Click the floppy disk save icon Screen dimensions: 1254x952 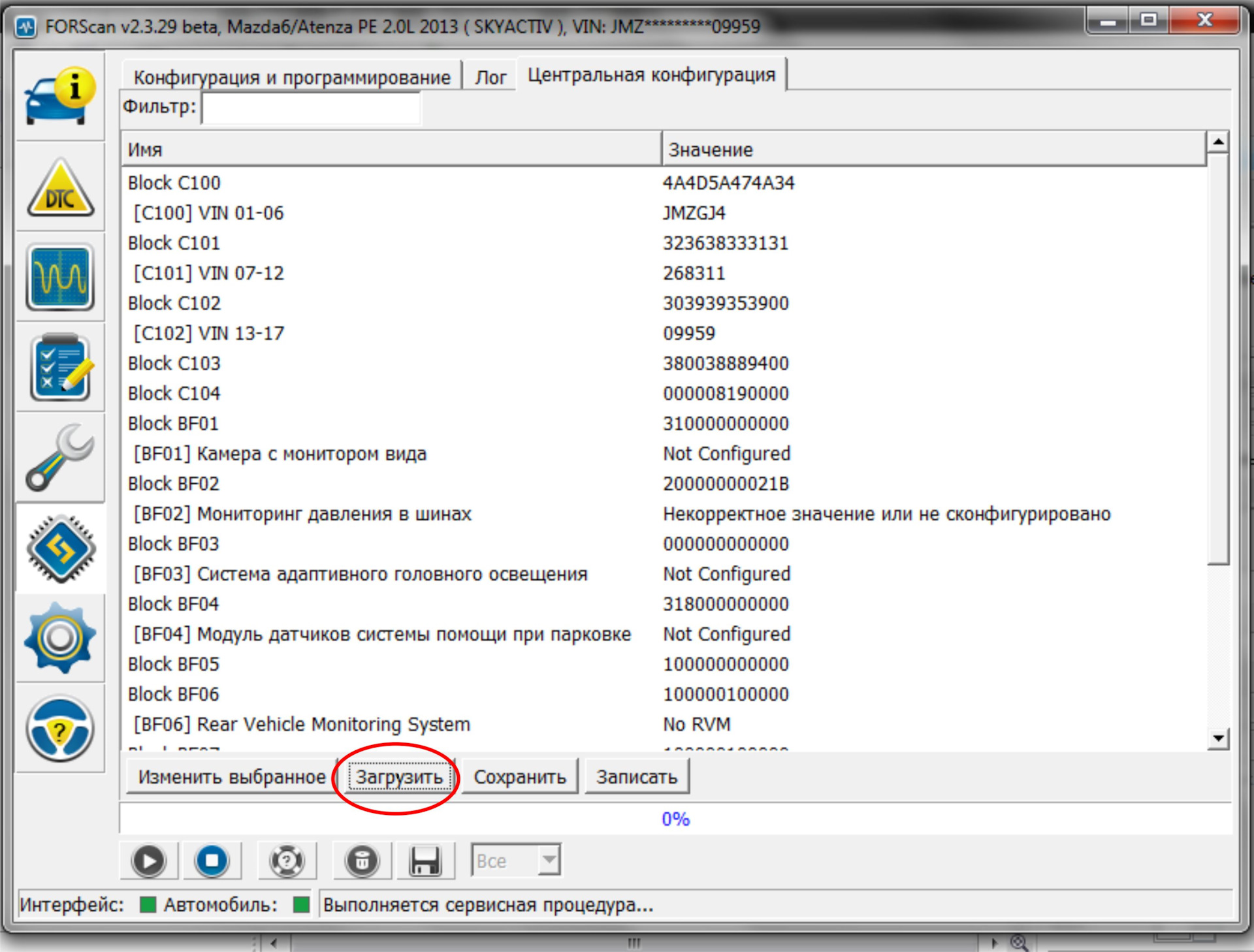(425, 861)
